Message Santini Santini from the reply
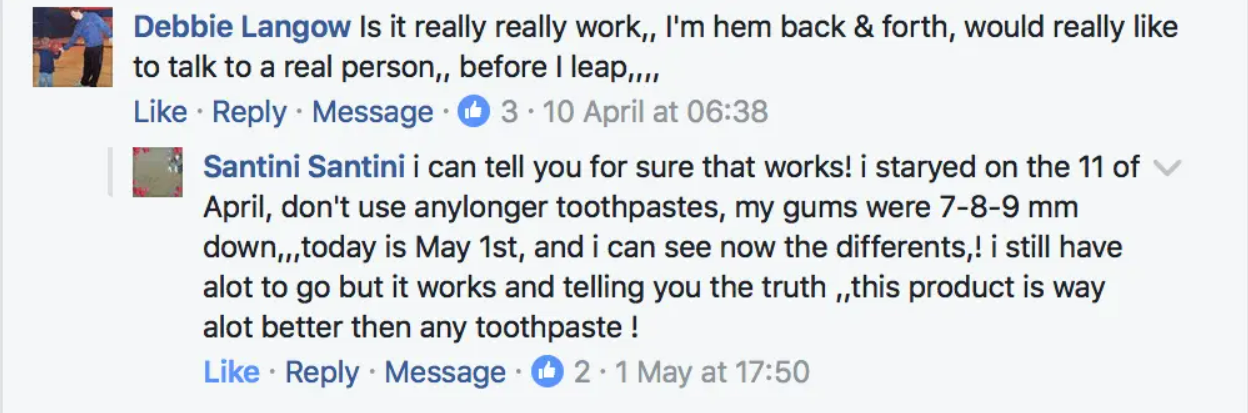The width and height of the screenshot is (1248, 413). click(x=445, y=373)
